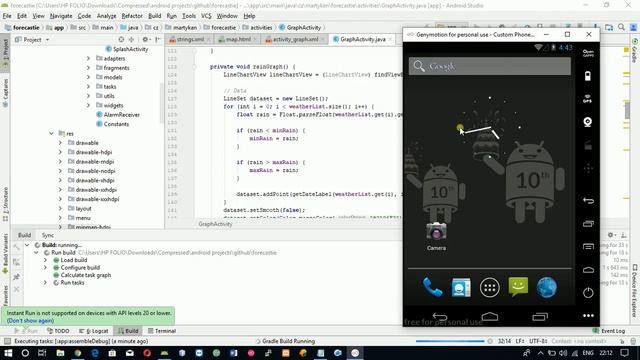Expand the models folder
The image size is (640, 360).
pyautogui.click(x=89, y=77)
